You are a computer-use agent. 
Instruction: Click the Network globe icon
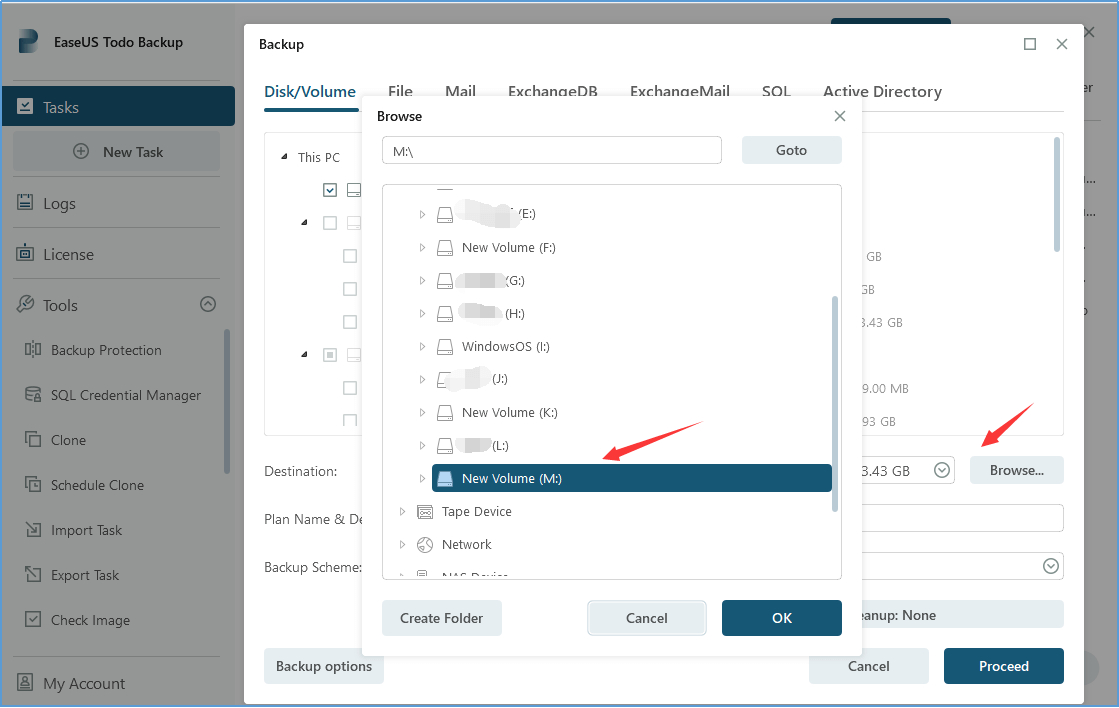pyautogui.click(x=425, y=545)
